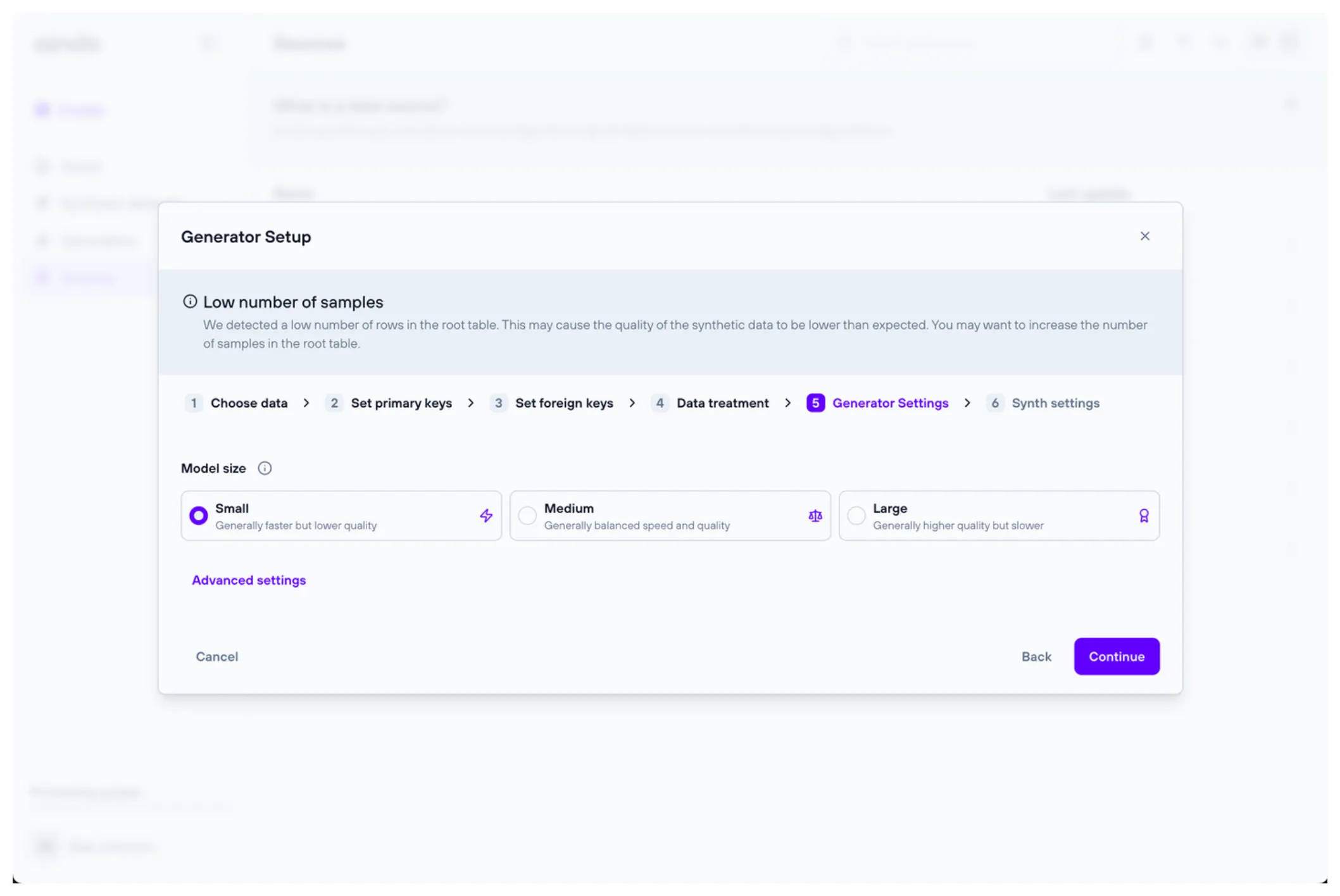Click the Model size info icon
Viewport: 1340px width, 896px height.
tap(265, 468)
